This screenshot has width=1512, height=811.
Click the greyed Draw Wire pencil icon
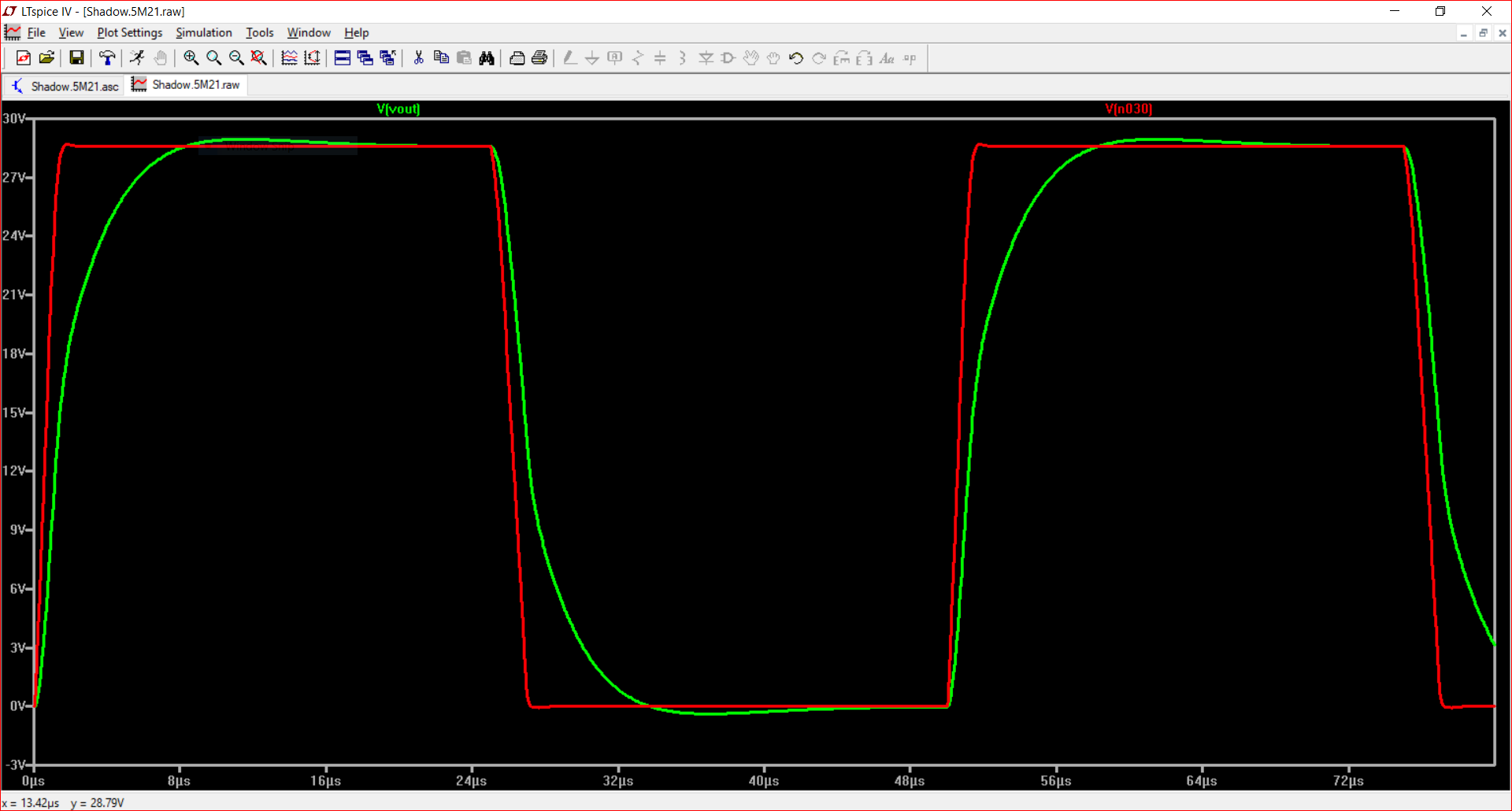pos(569,57)
